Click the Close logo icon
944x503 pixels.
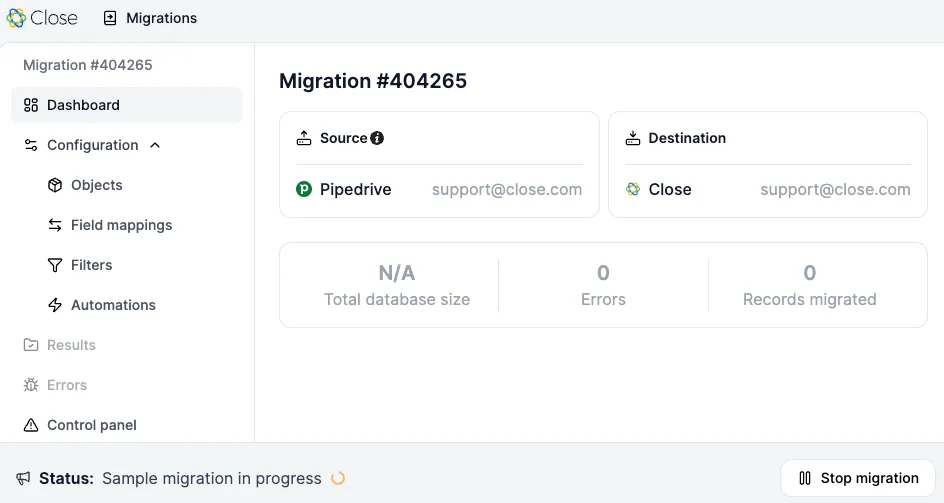pos(16,18)
